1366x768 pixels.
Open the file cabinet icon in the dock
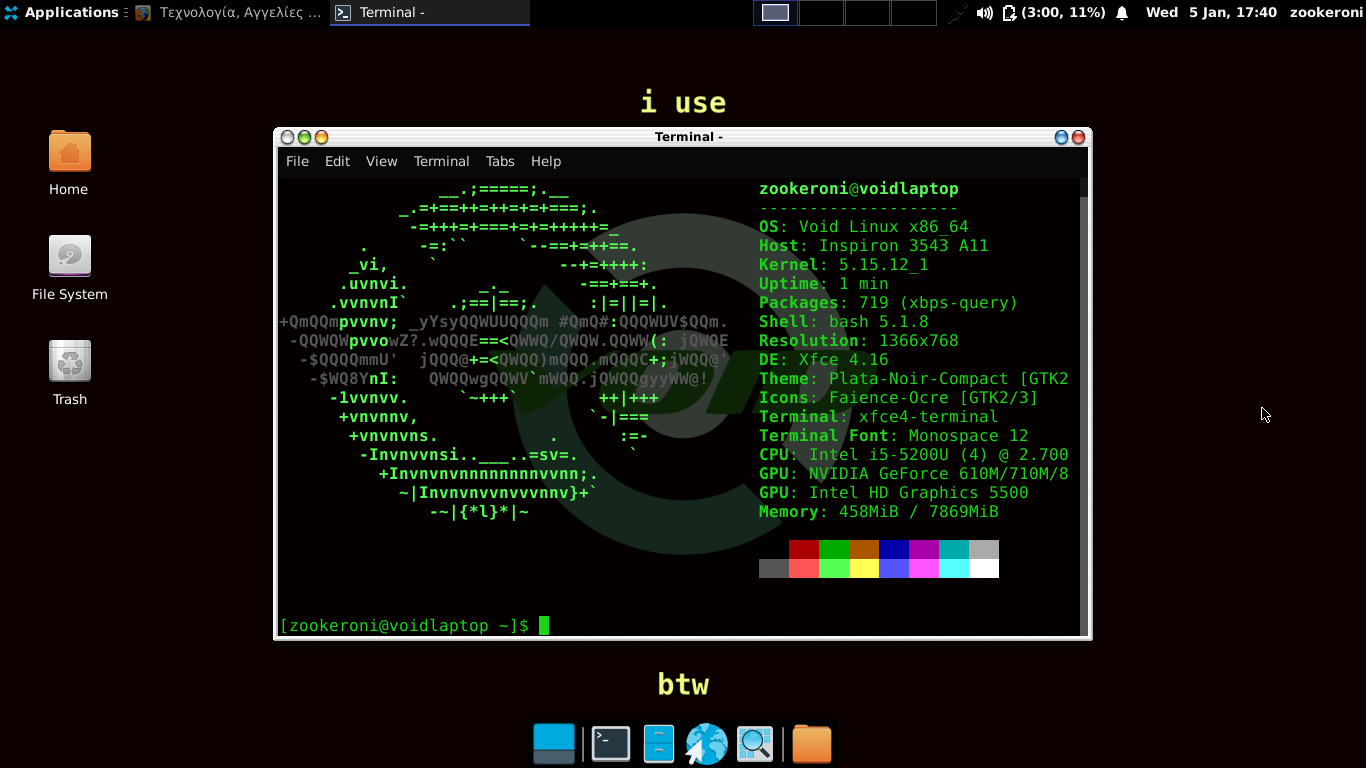pos(659,743)
